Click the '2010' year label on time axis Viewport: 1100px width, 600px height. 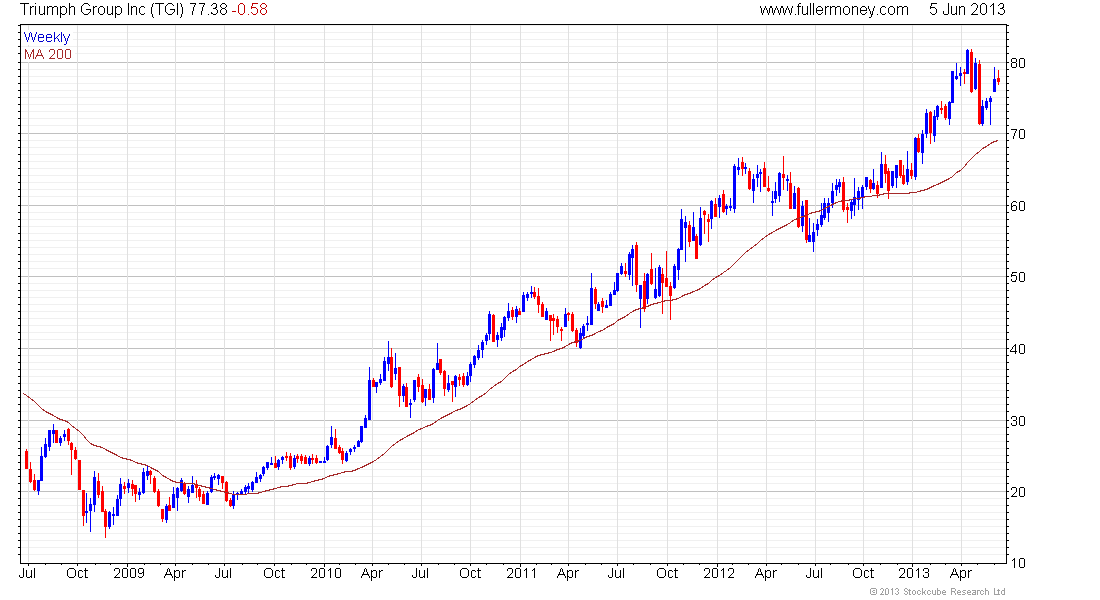tap(326, 573)
